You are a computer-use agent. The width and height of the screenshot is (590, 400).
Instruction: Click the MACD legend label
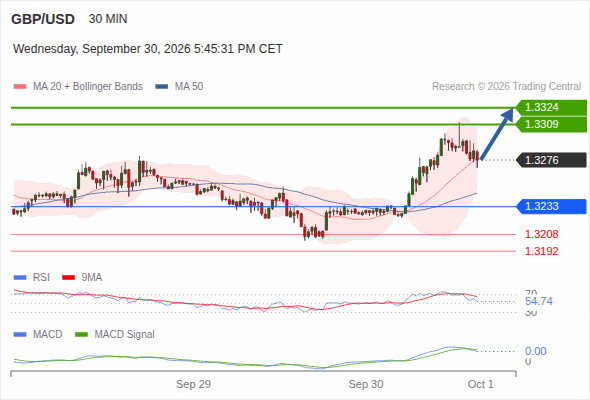click(x=47, y=335)
